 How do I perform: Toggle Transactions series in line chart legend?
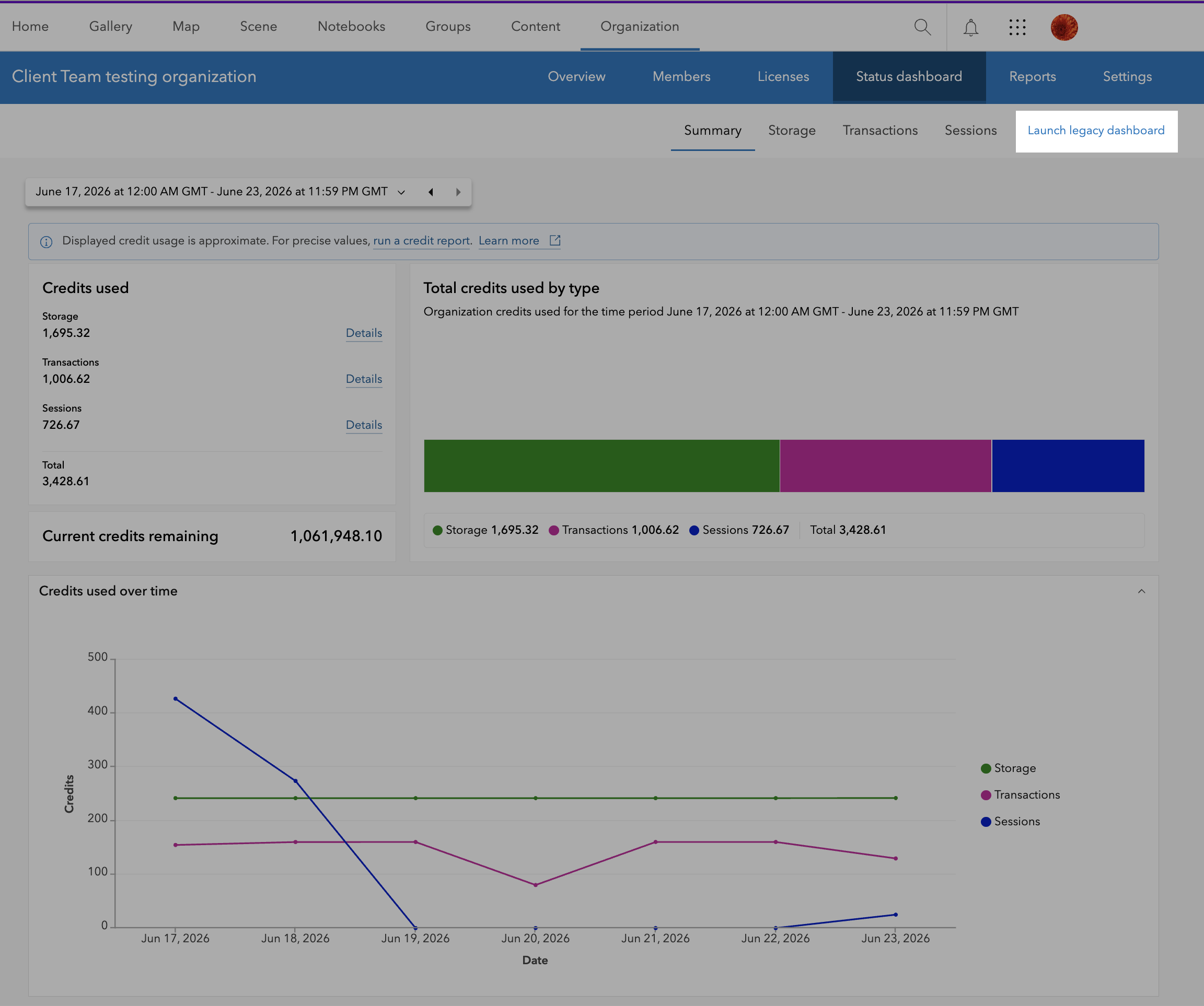1021,795
